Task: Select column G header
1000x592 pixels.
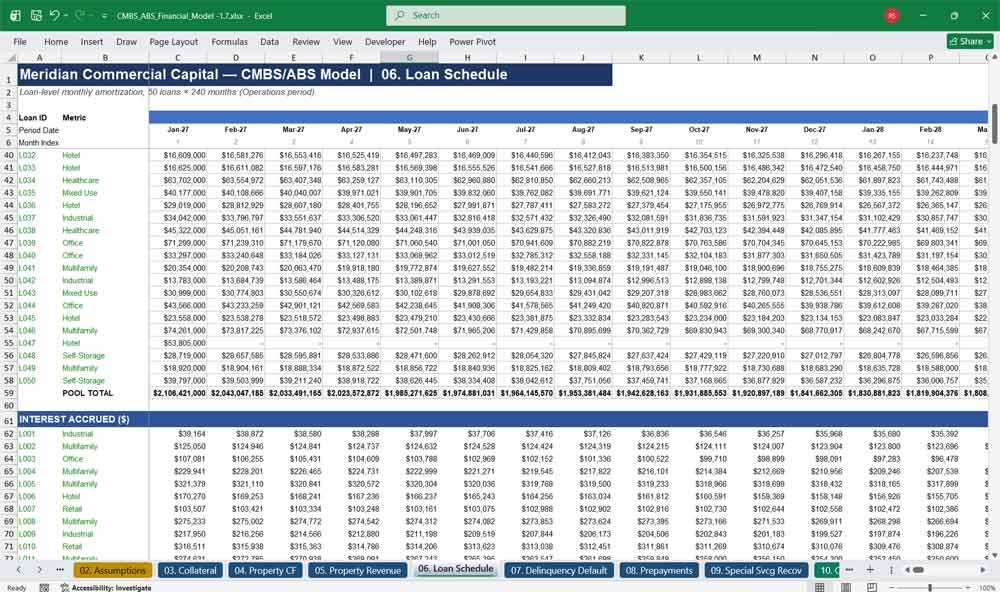Action: point(409,57)
